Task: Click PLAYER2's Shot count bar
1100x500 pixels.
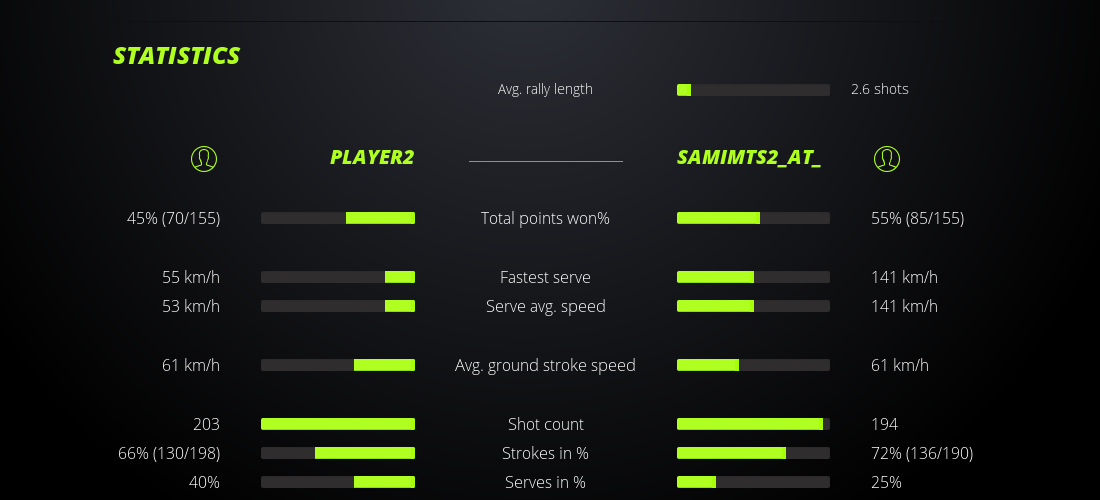Action: pyautogui.click(x=338, y=424)
